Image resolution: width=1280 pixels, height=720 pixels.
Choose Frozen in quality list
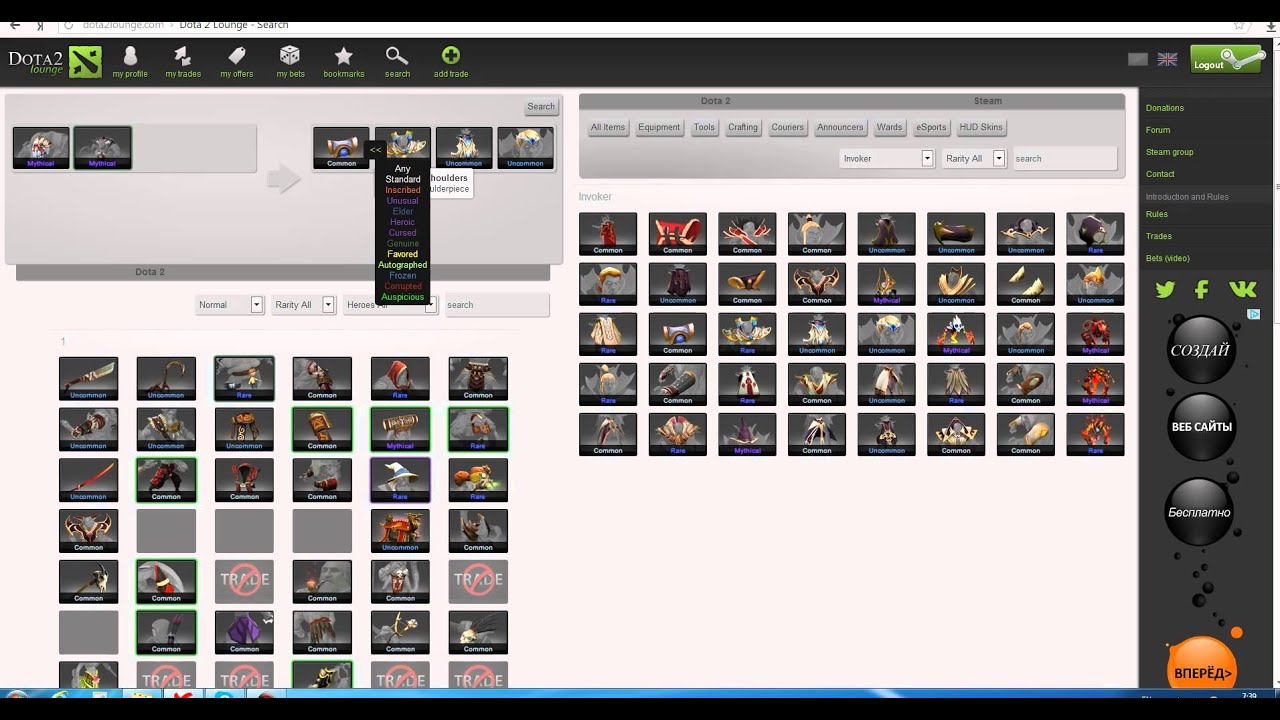point(403,276)
